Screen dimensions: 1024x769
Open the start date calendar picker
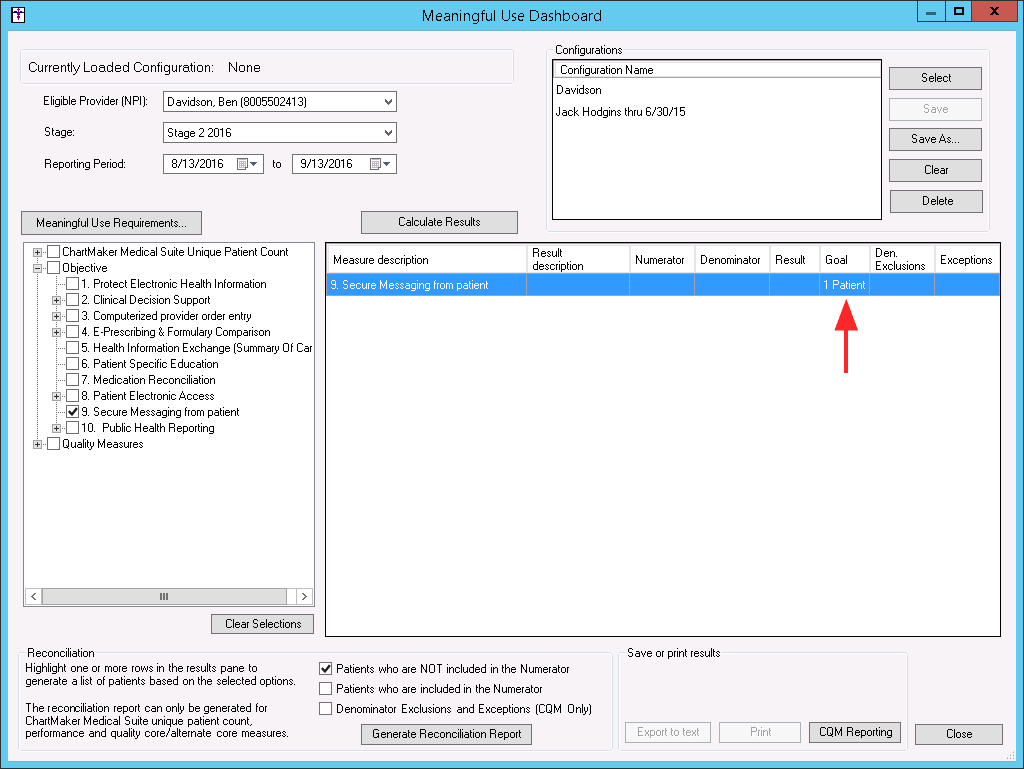pyautogui.click(x=247, y=164)
